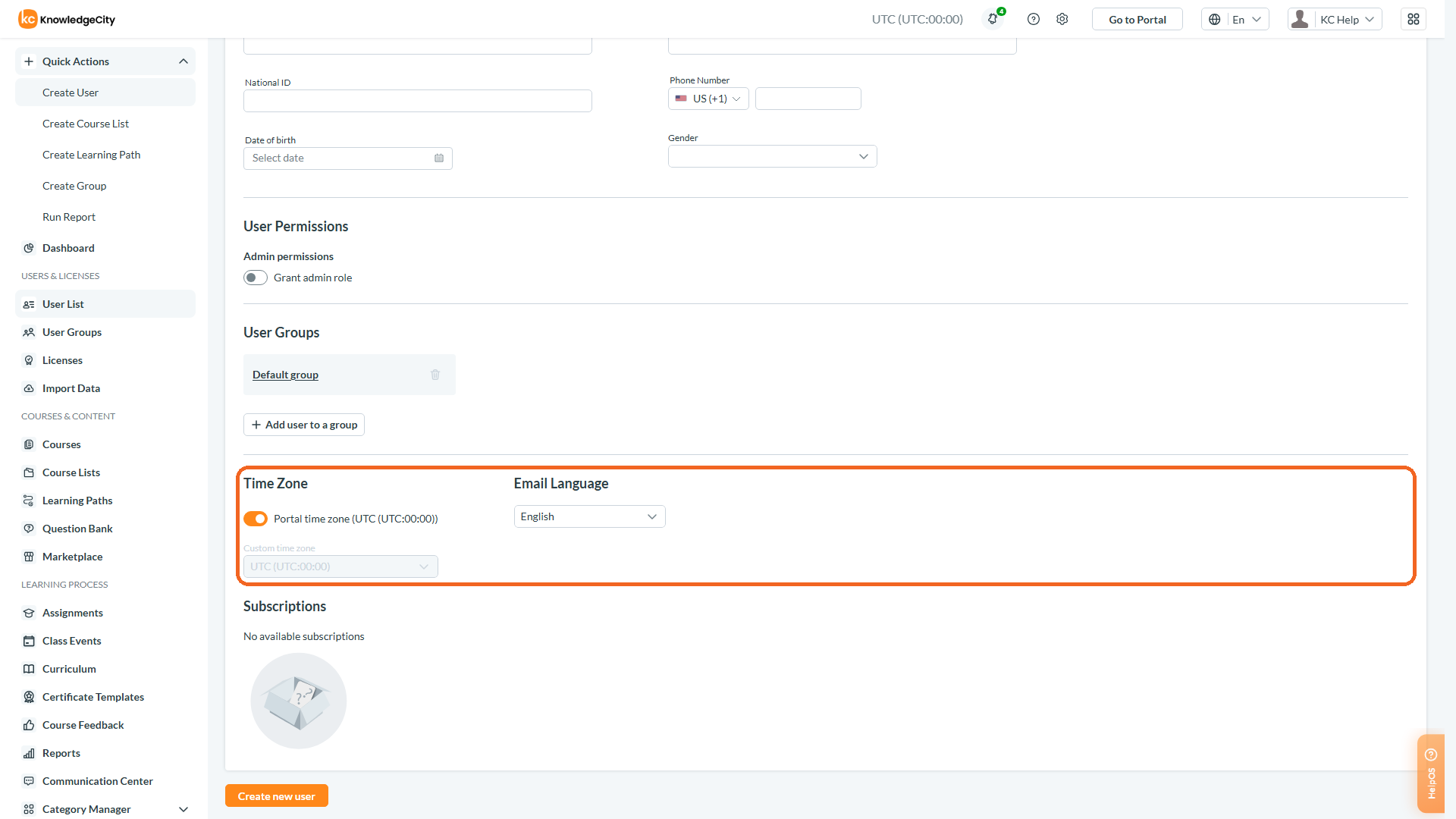Screen dimensions: 1456x819
Task: Click the Create new user button
Action: pos(277,795)
